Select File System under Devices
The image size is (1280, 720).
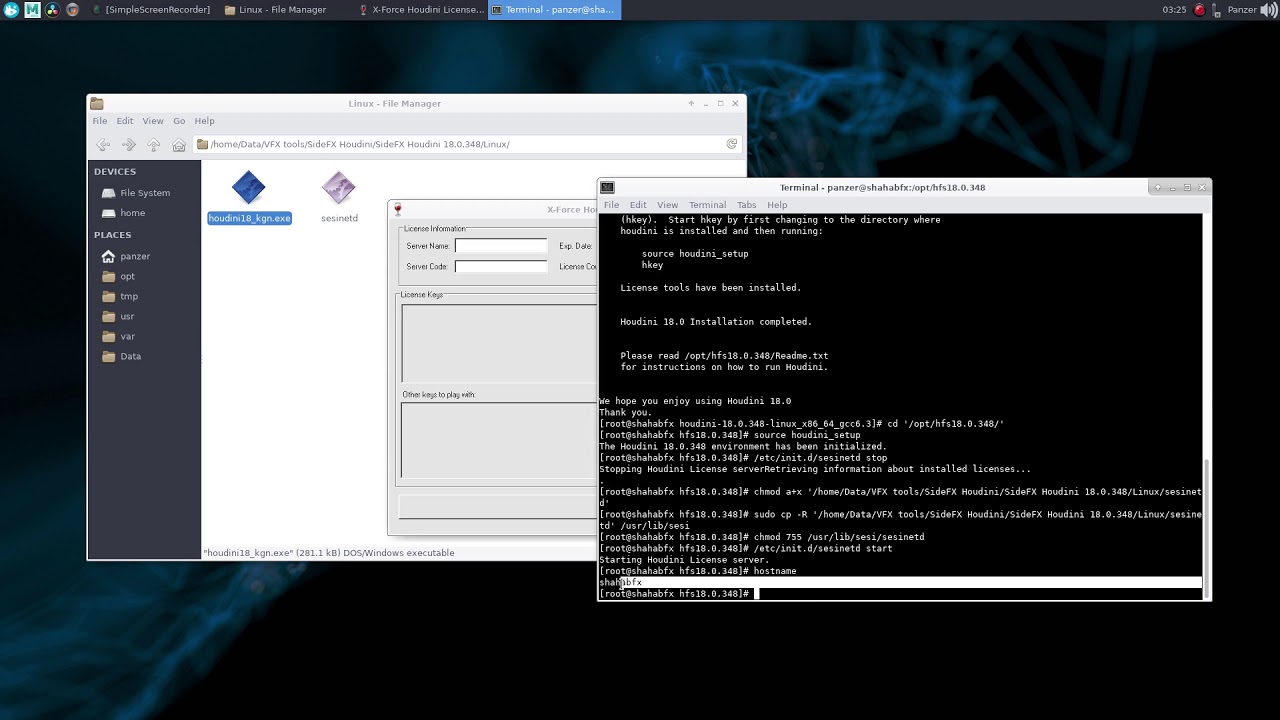coord(144,193)
